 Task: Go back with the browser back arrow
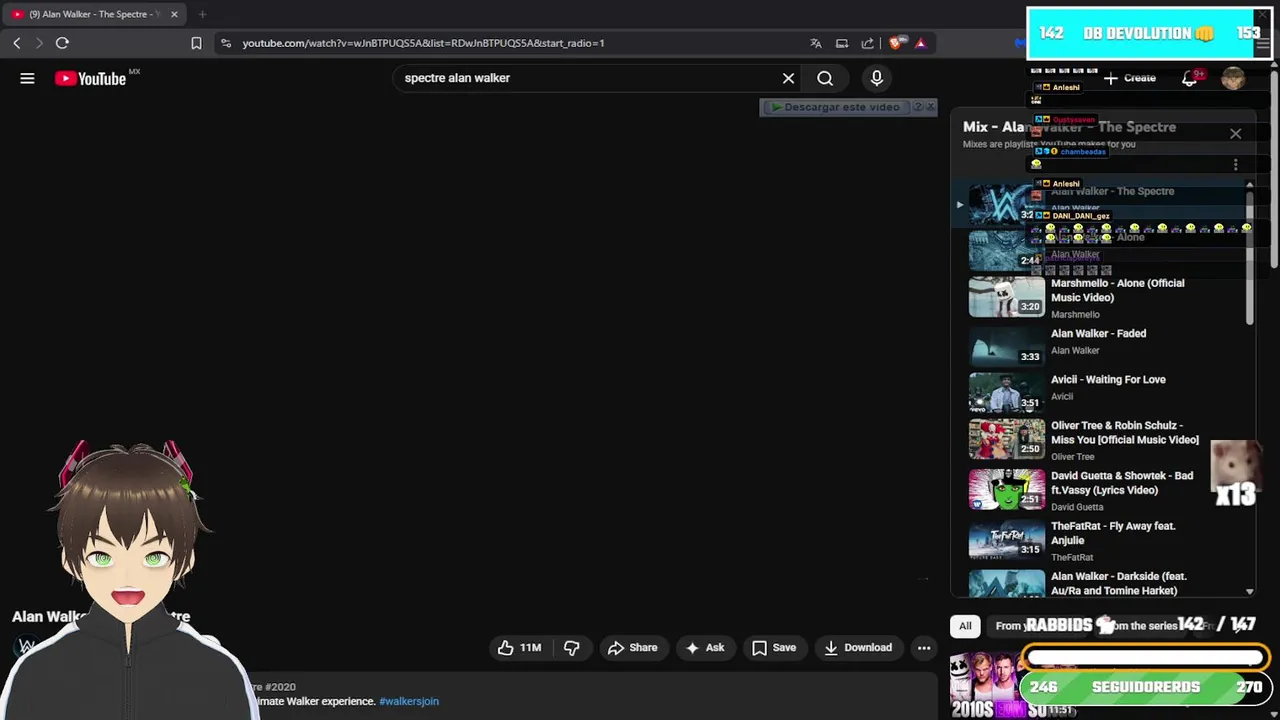[x=16, y=43]
